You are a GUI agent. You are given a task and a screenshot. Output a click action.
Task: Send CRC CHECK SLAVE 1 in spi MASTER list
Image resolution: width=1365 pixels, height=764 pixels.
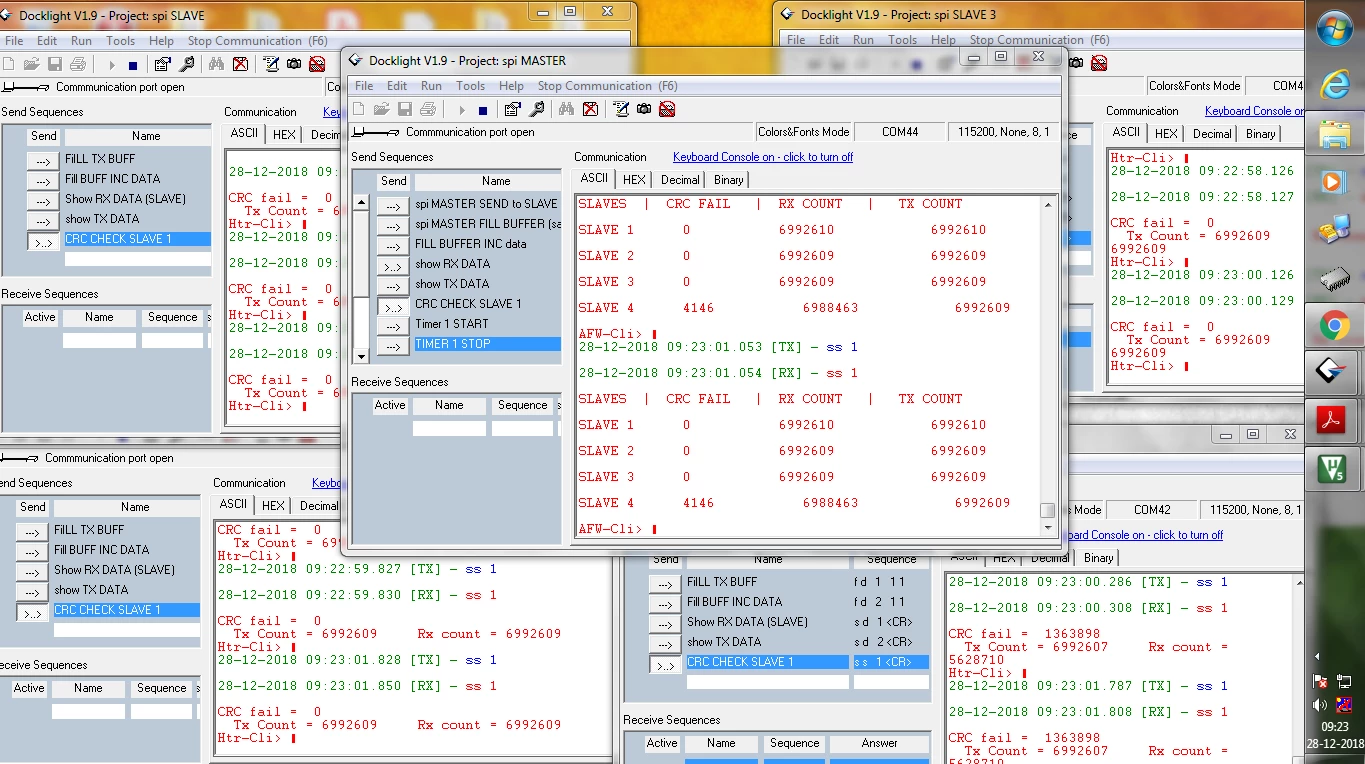[393, 304]
